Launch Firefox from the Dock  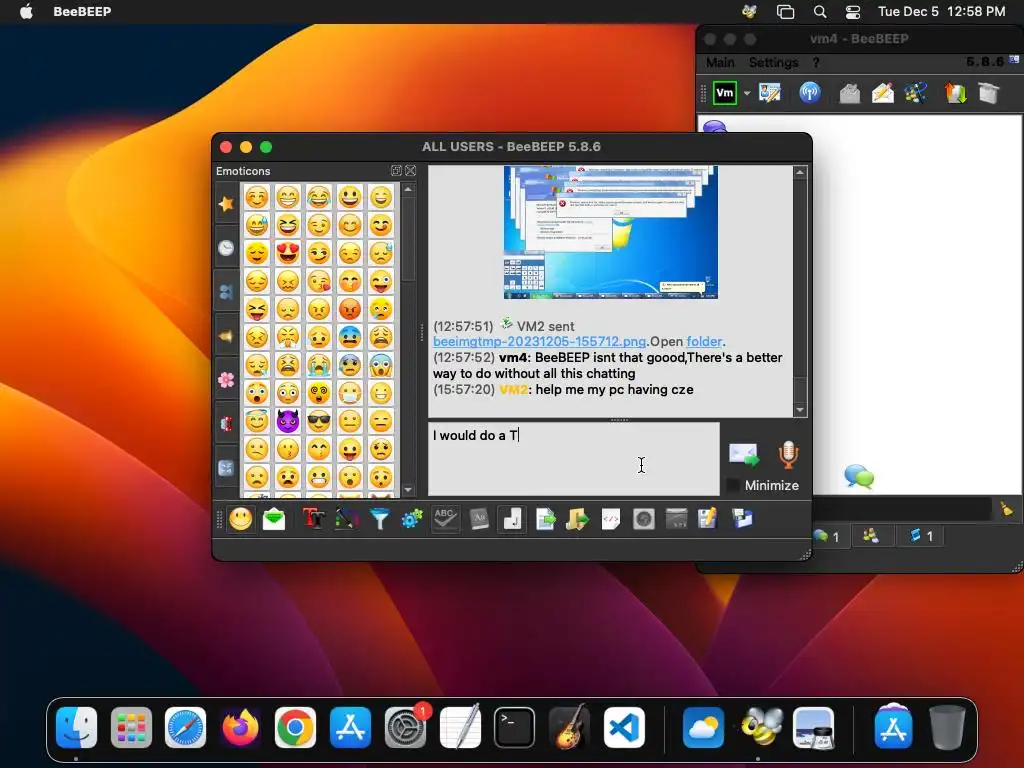tap(240, 728)
